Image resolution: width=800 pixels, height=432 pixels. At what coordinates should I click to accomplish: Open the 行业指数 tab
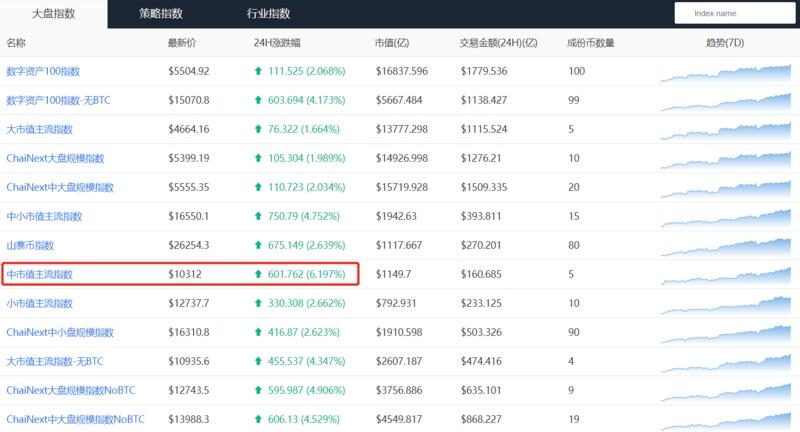[x=268, y=14]
